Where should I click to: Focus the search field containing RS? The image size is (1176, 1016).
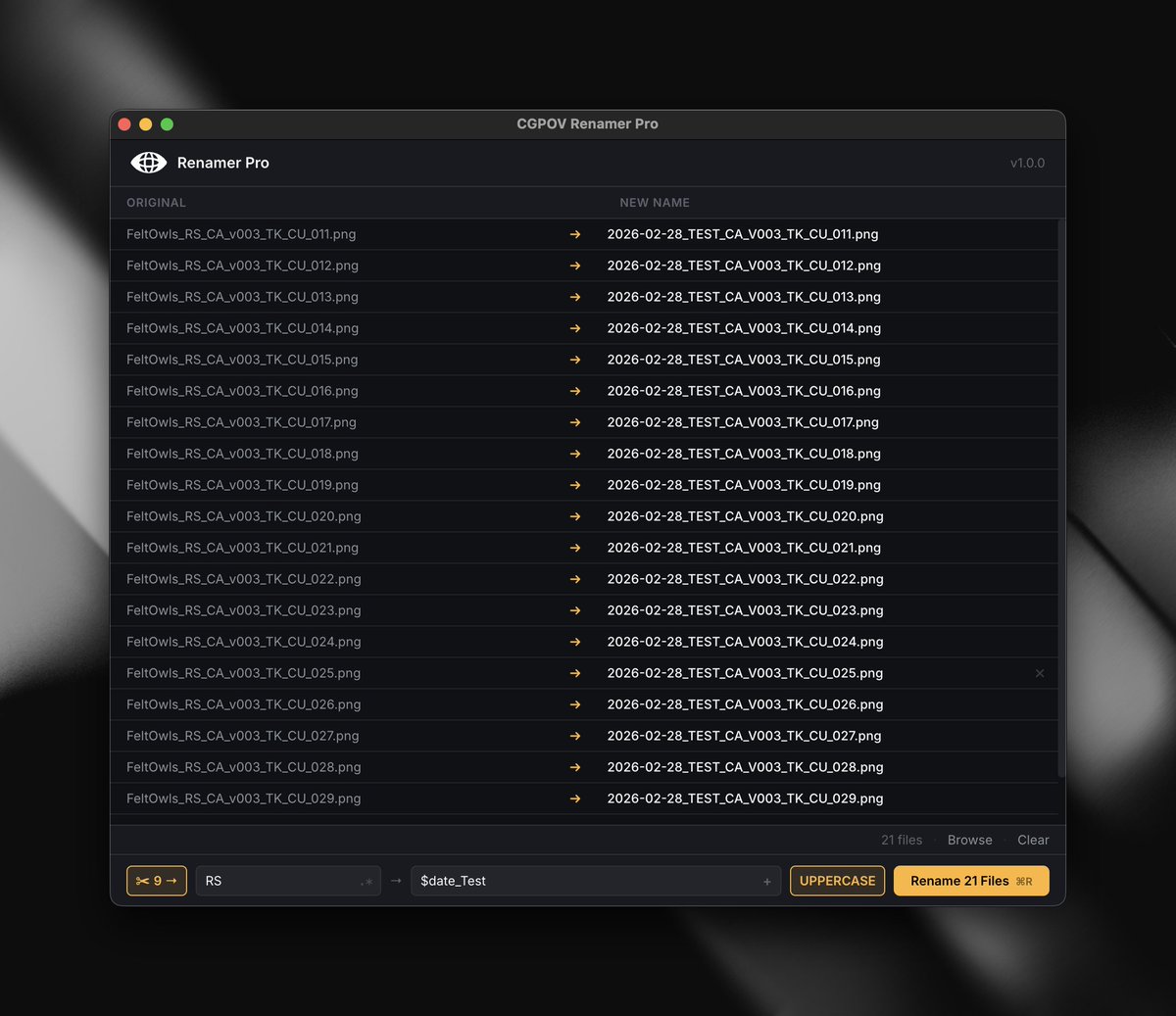pyautogui.click(x=288, y=881)
